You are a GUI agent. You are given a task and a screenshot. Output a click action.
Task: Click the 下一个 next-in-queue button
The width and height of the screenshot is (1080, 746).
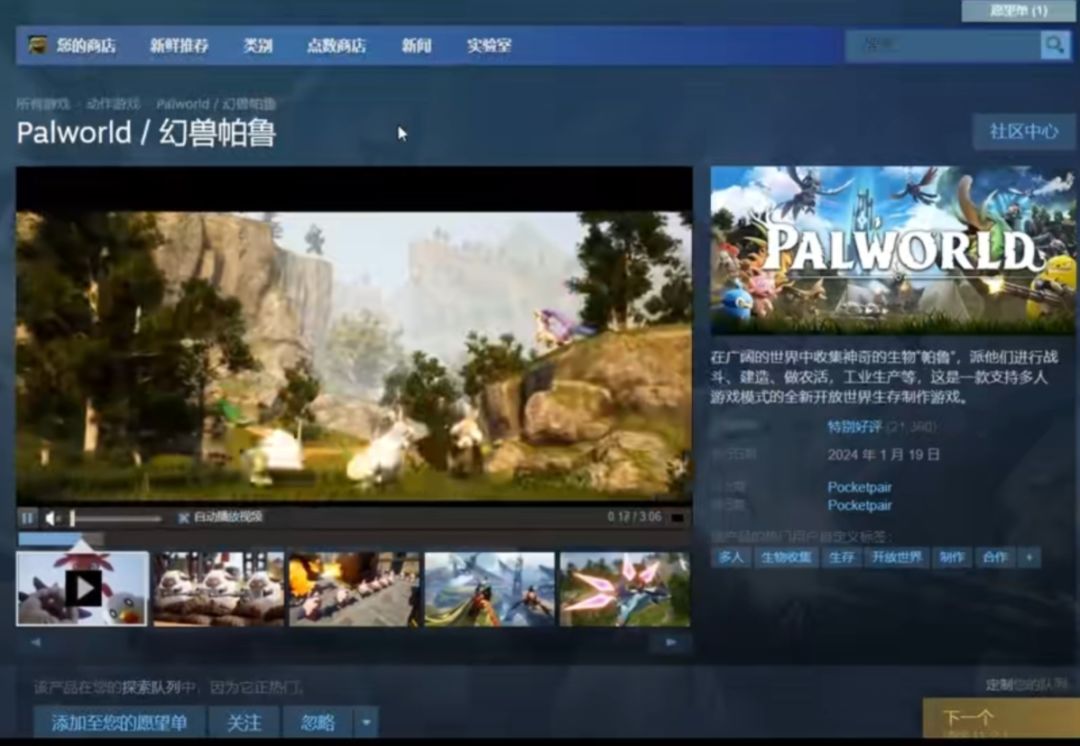point(1000,718)
